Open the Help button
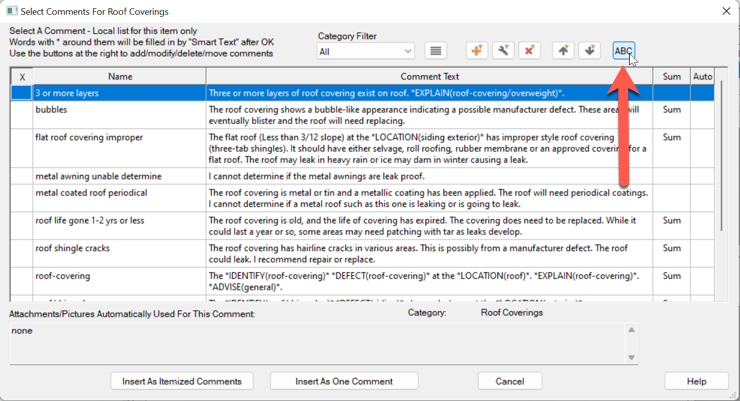Image resolution: width=740 pixels, height=401 pixels. [696, 381]
